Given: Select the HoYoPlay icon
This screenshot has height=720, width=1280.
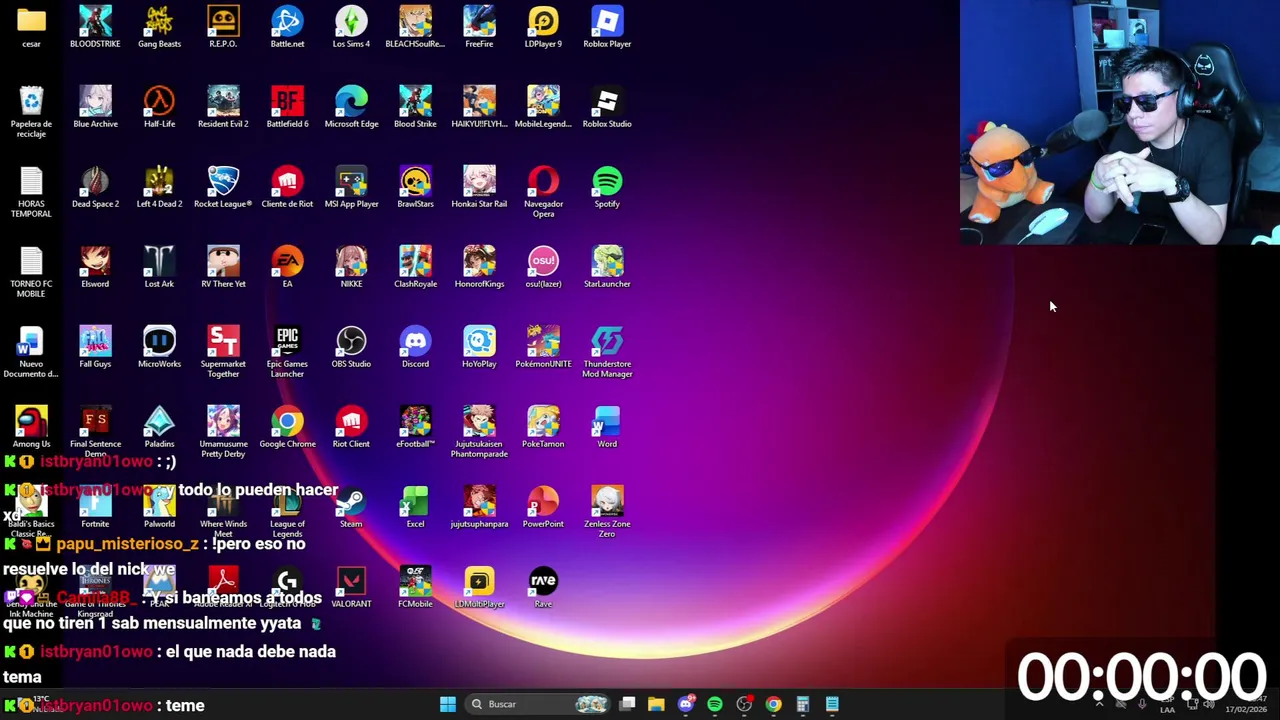Looking at the screenshot, I should coord(479,347).
